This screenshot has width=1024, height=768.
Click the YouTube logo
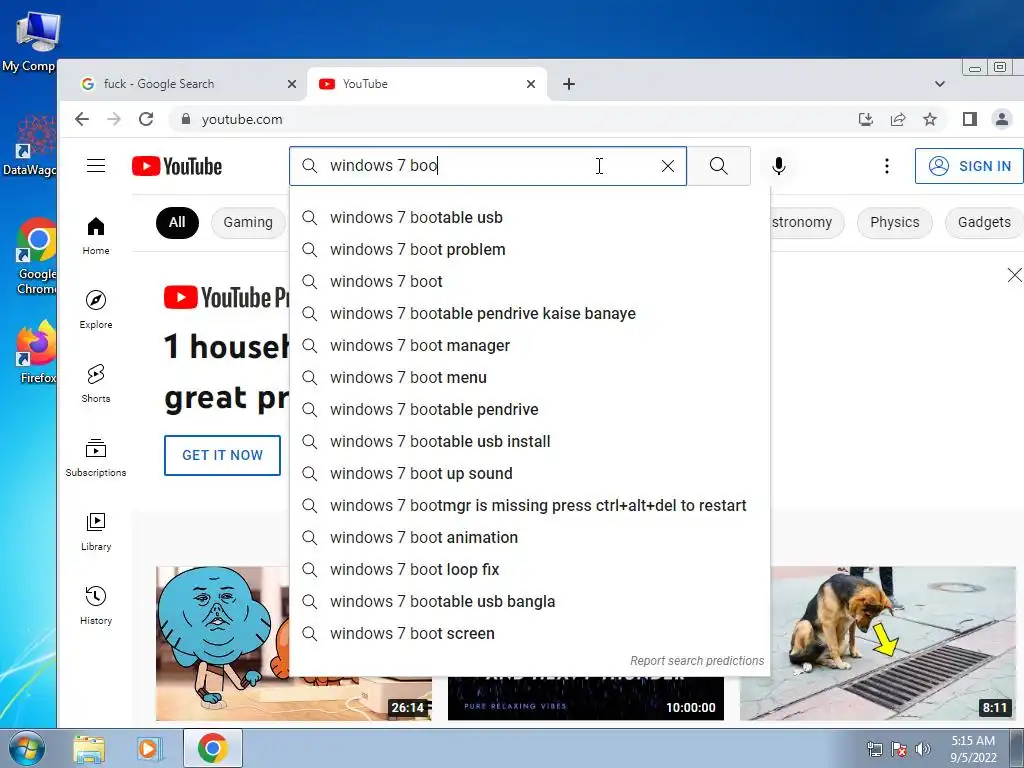pyautogui.click(x=177, y=167)
